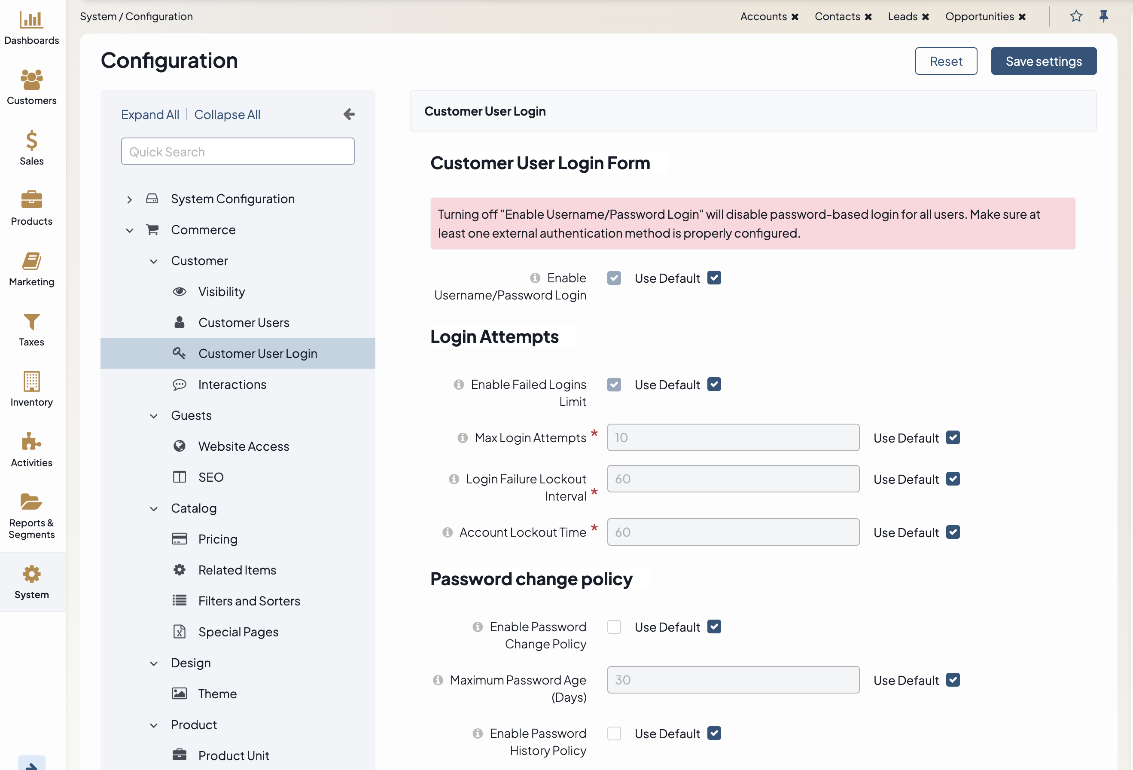1133x770 pixels.
Task: Expand the System Configuration tree node
Action: point(129,199)
